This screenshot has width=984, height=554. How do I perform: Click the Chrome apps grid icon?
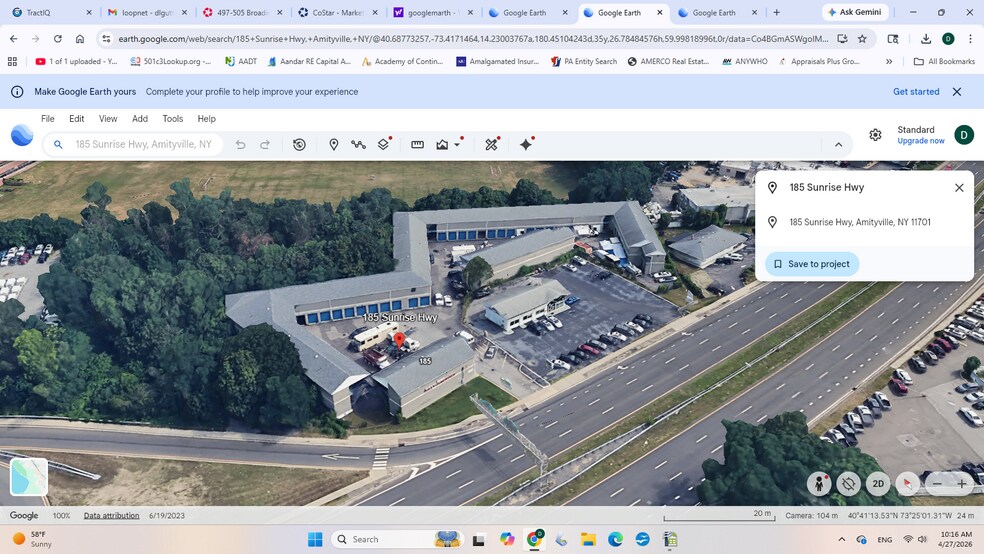click(12, 61)
